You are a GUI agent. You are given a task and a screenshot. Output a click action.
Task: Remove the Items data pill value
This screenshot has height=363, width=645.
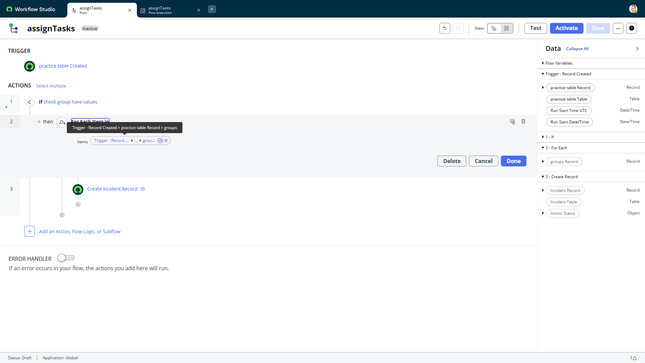pos(166,141)
